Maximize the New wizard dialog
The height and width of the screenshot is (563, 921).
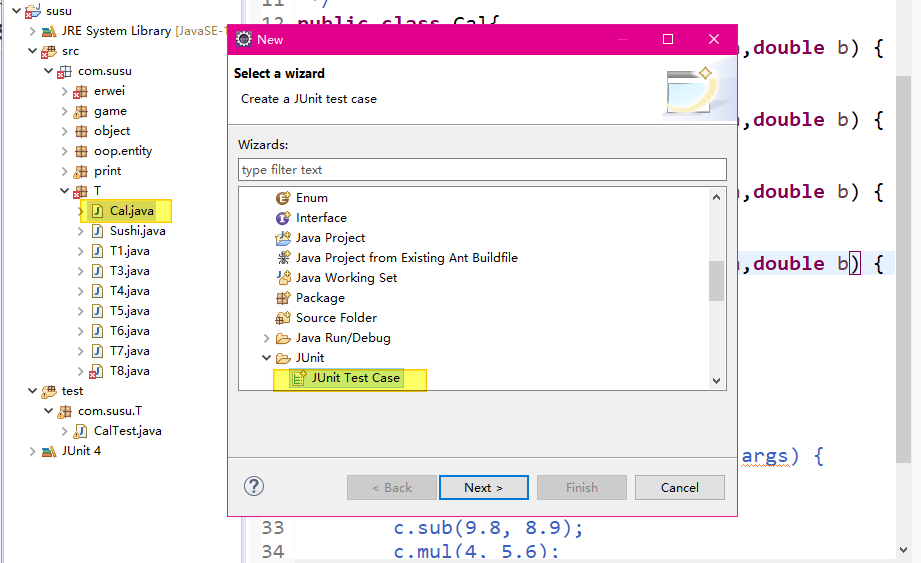point(668,39)
